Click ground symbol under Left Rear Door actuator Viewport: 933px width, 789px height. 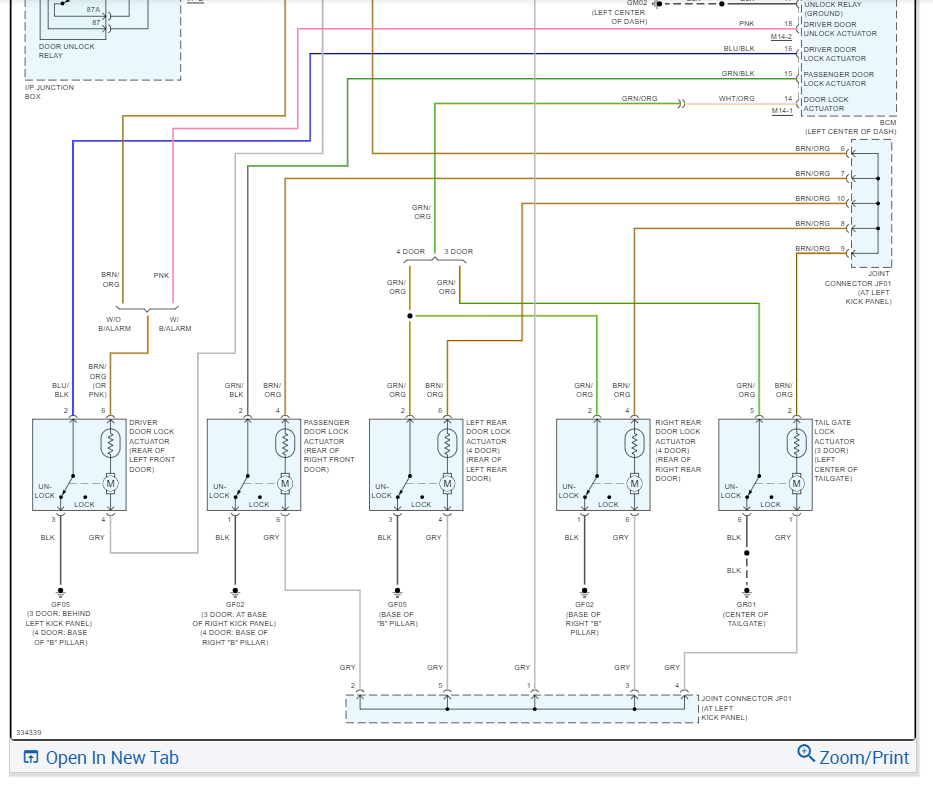[x=397, y=593]
